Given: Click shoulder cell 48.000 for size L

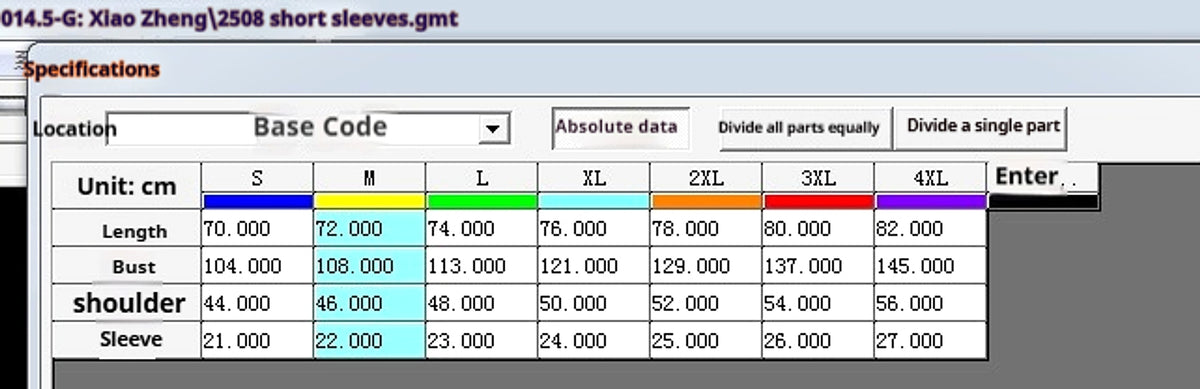Looking at the screenshot, I should click(481, 303).
